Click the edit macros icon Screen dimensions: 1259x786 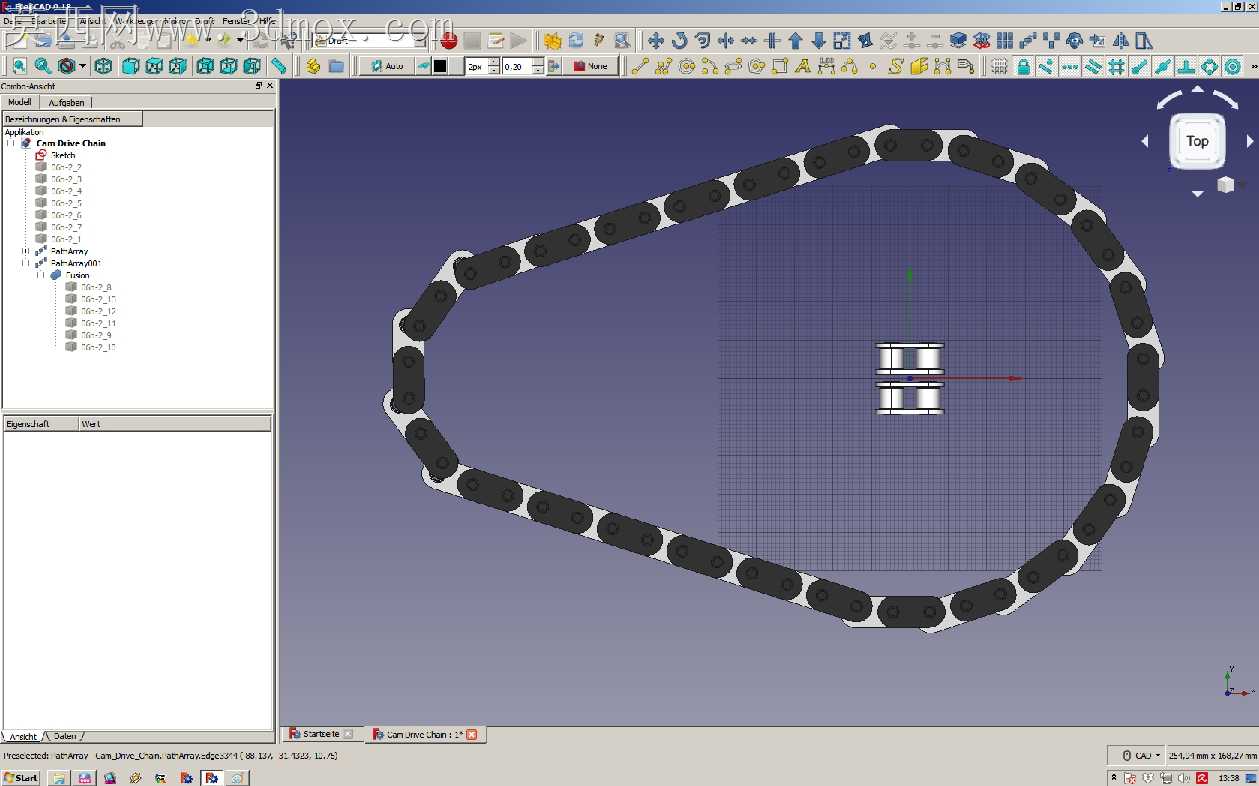coord(495,41)
